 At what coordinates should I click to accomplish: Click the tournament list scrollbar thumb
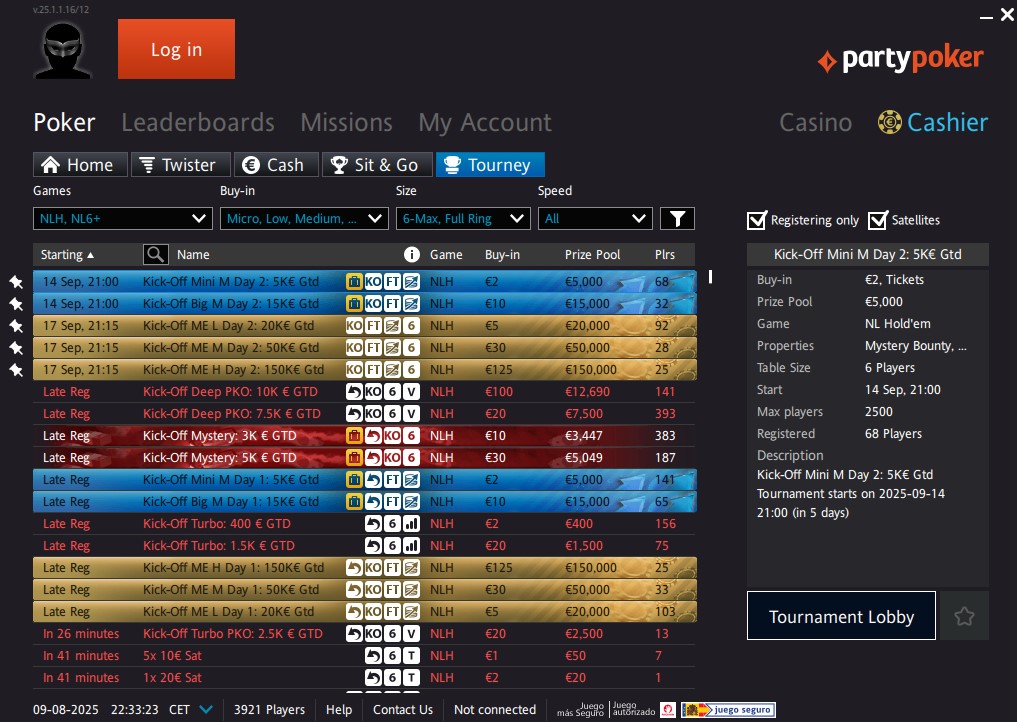(x=710, y=277)
